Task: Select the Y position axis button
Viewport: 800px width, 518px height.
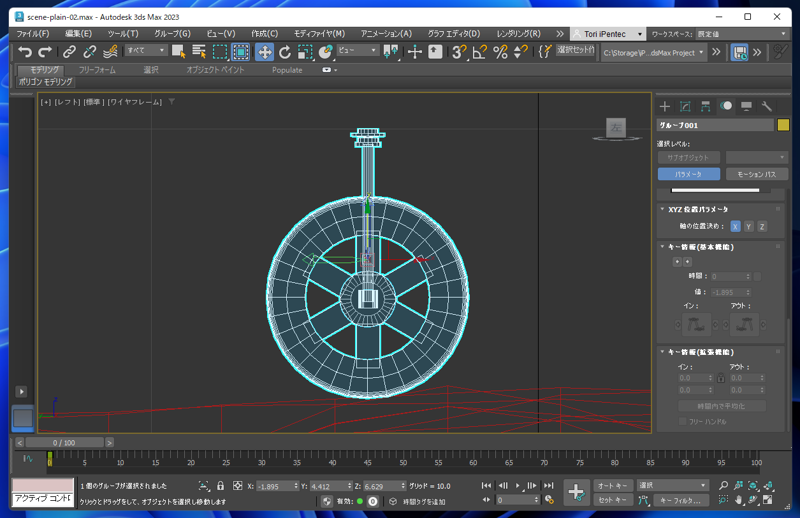Action: point(748,227)
